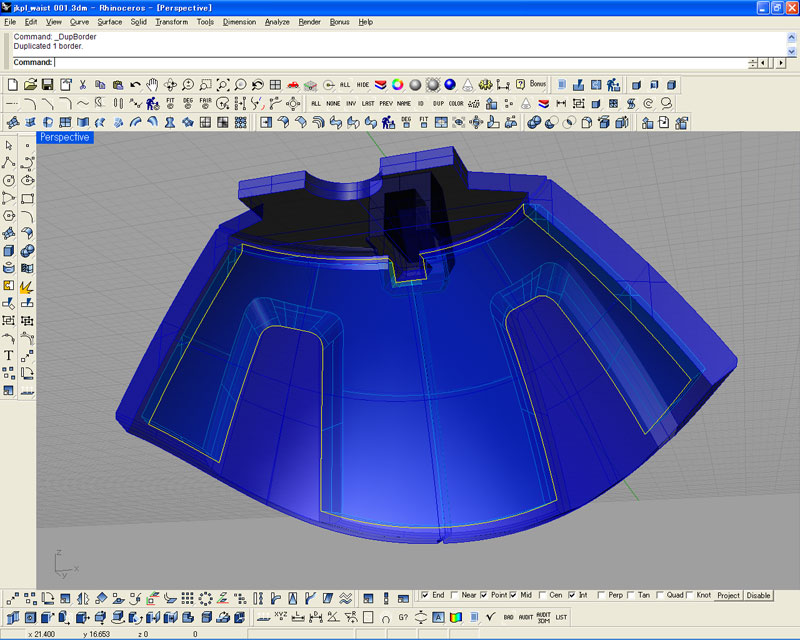Viewport: 800px width, 640px height.
Task: Click the Project osnap button
Action: pyautogui.click(x=728, y=595)
